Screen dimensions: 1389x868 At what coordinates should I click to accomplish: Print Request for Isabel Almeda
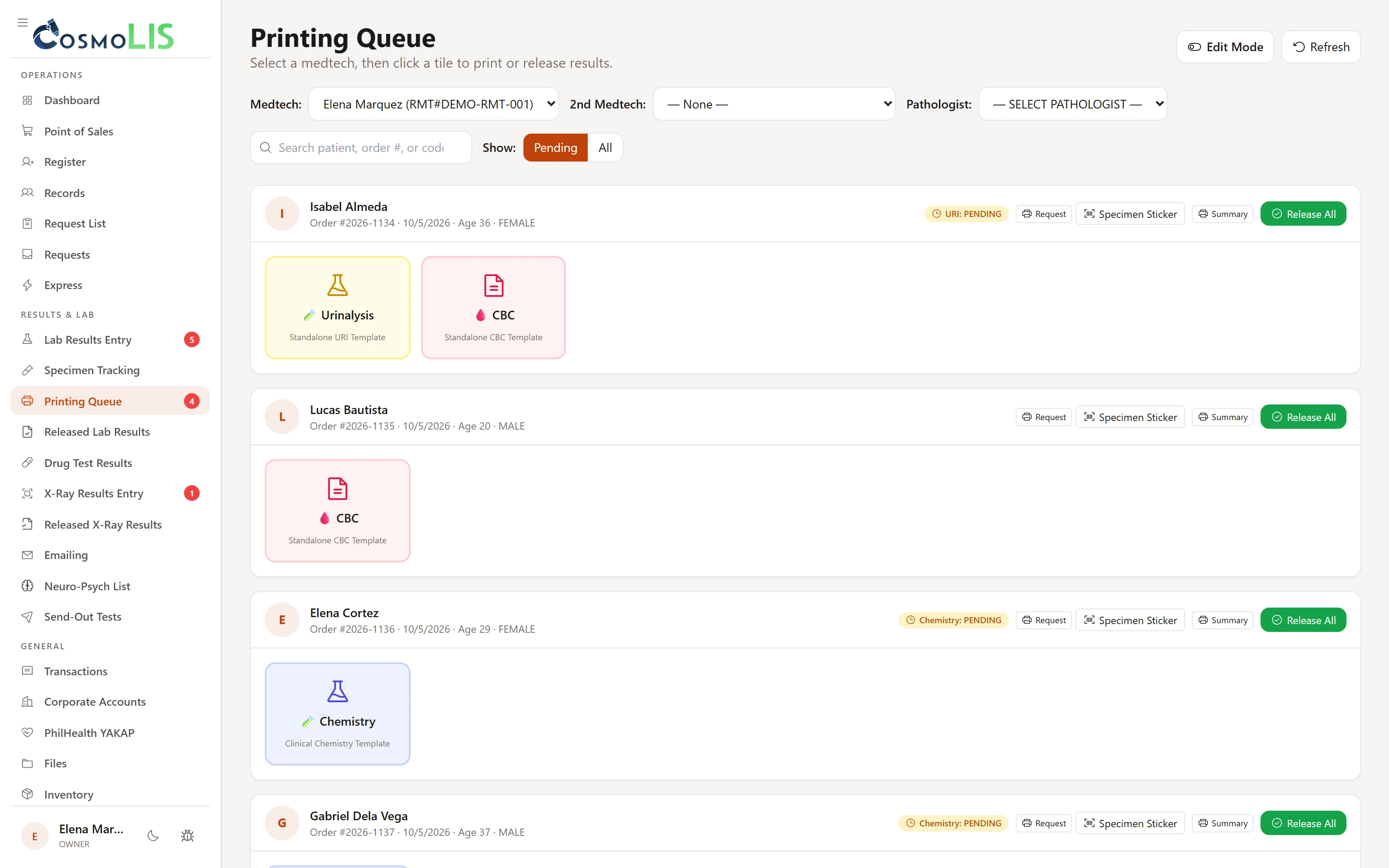[1043, 214]
